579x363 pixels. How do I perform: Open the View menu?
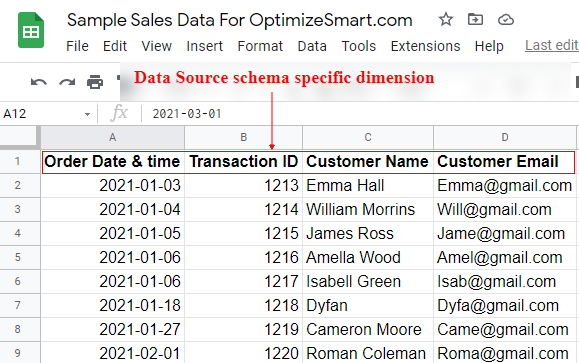(x=157, y=46)
